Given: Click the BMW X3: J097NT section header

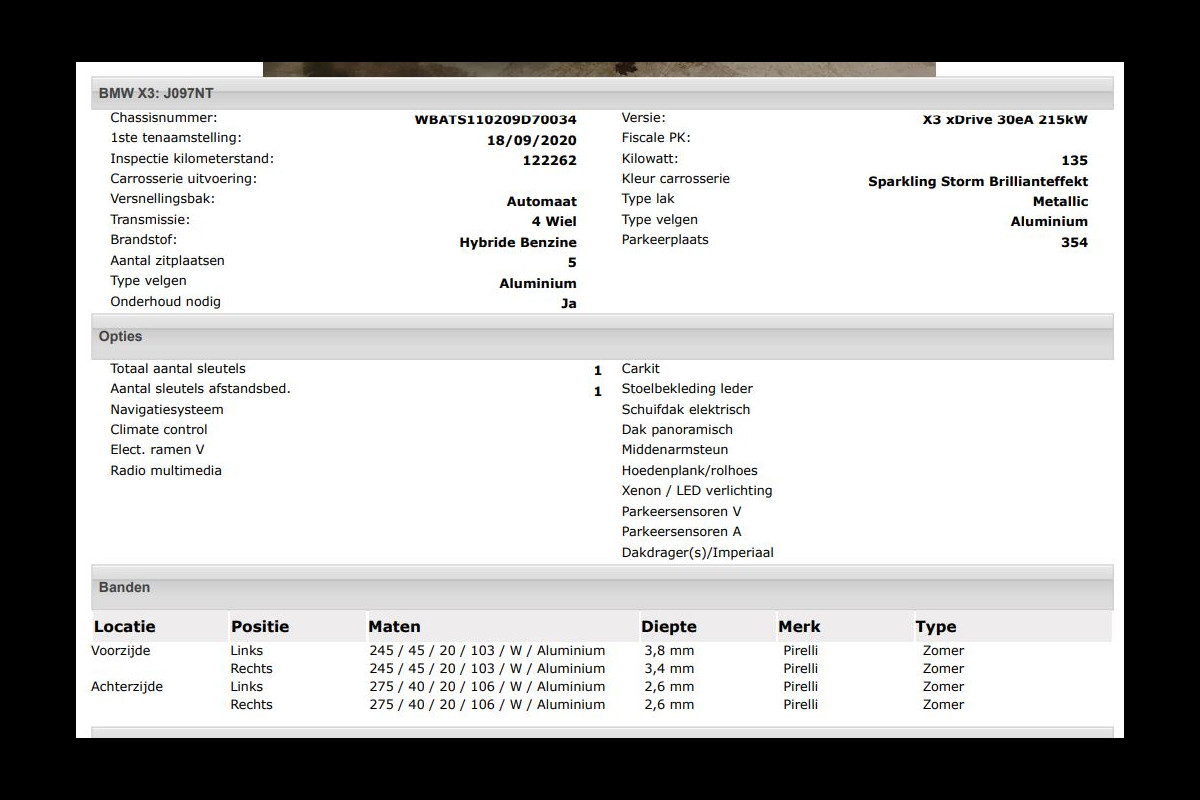Looking at the screenshot, I should (155, 93).
